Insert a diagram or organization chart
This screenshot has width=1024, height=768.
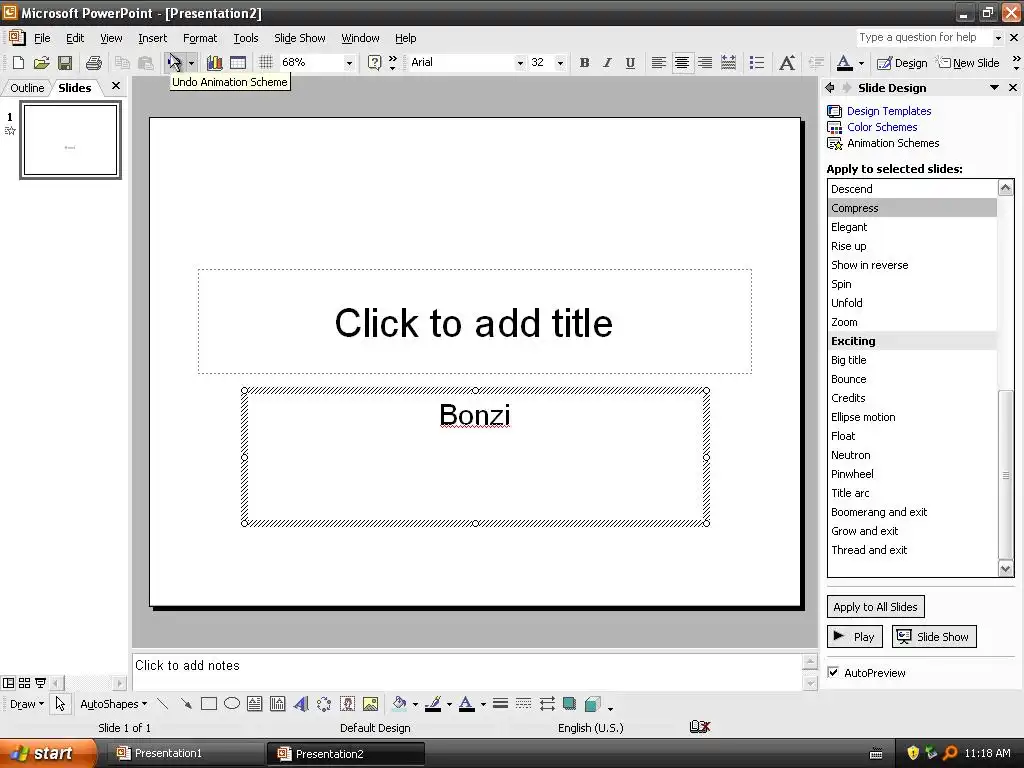tap(324, 704)
